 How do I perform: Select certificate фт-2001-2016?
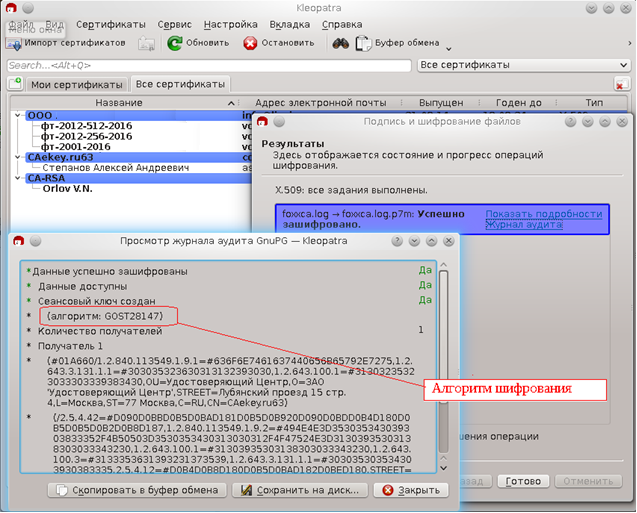point(76,147)
